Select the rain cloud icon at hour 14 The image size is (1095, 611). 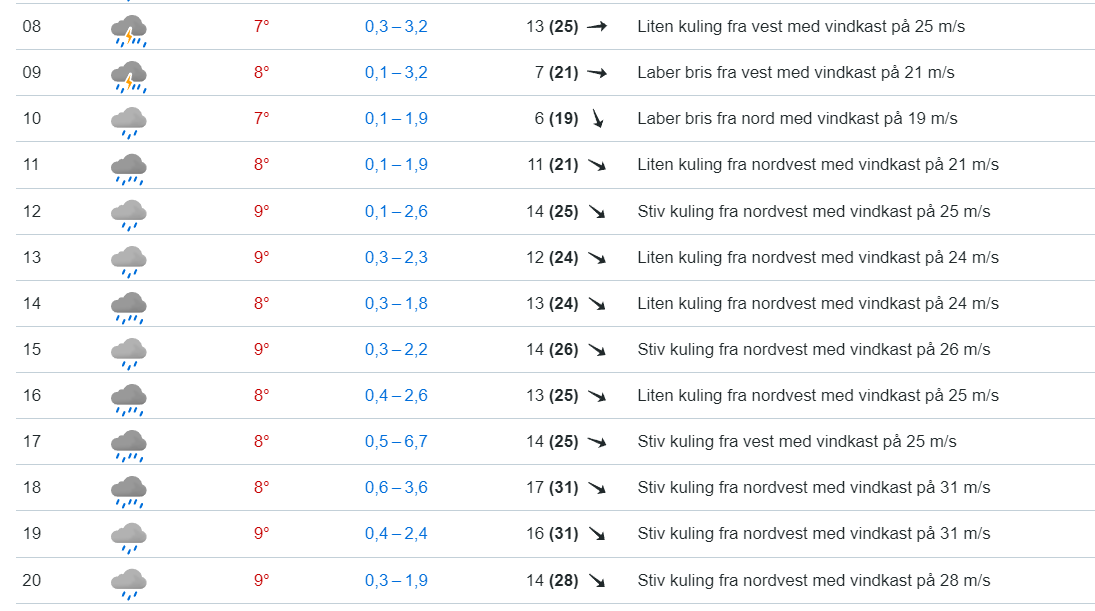click(x=129, y=307)
